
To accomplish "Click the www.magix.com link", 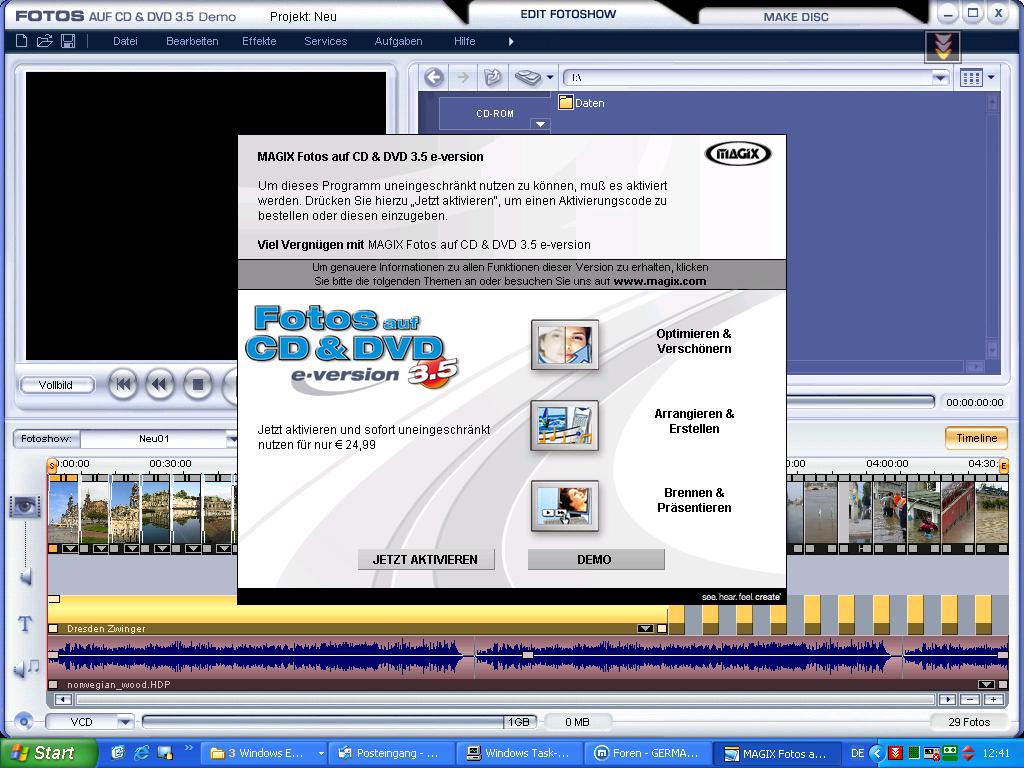I will pyautogui.click(x=660, y=281).
